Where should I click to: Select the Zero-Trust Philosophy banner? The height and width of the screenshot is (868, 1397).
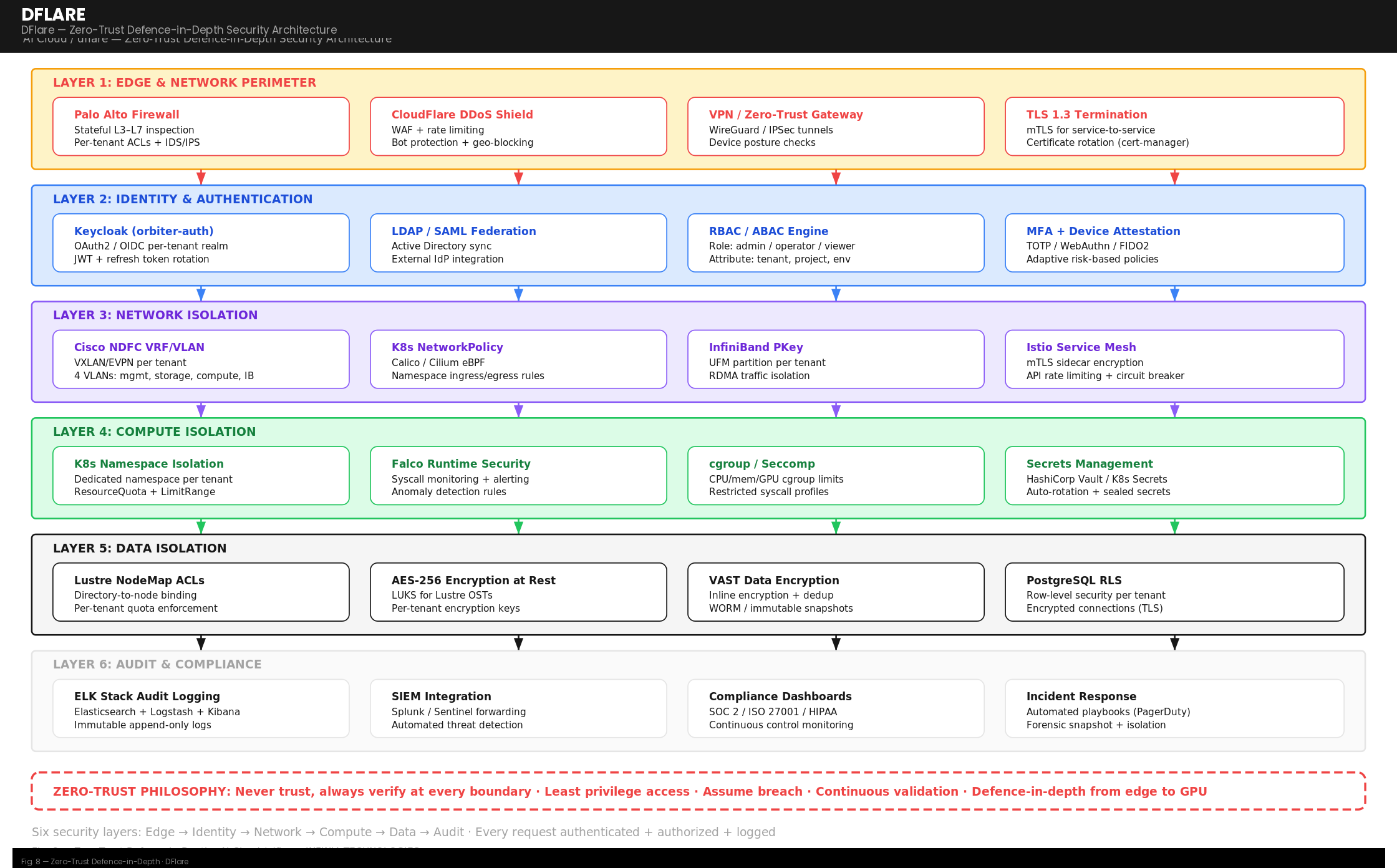tap(698, 791)
